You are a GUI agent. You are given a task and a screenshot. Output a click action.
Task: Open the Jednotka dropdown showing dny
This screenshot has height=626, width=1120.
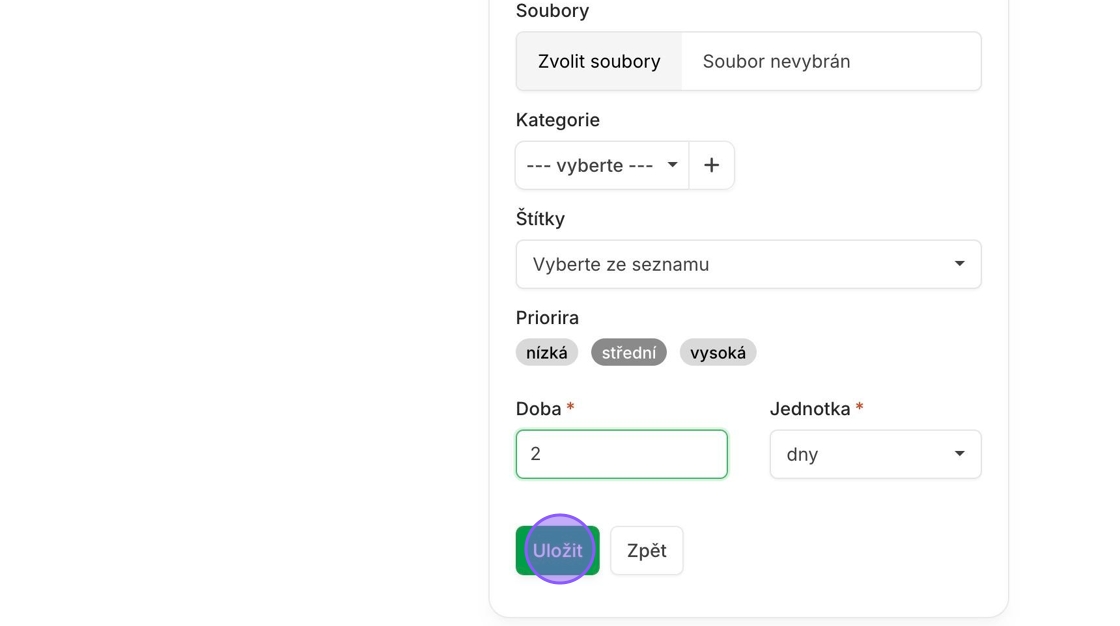pos(875,454)
